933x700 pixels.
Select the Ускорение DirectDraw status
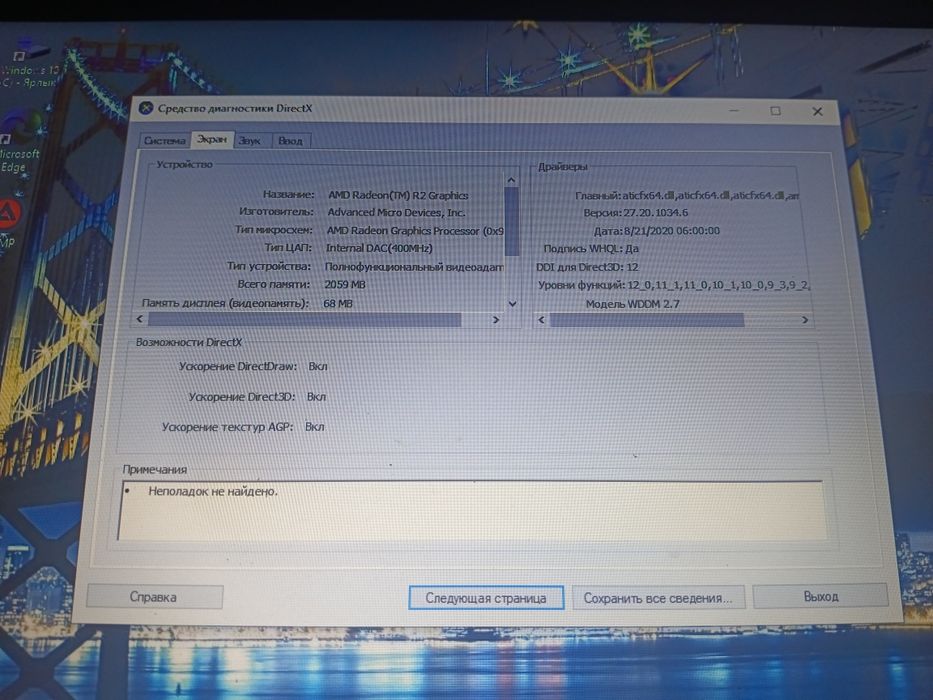pyautogui.click(x=318, y=366)
